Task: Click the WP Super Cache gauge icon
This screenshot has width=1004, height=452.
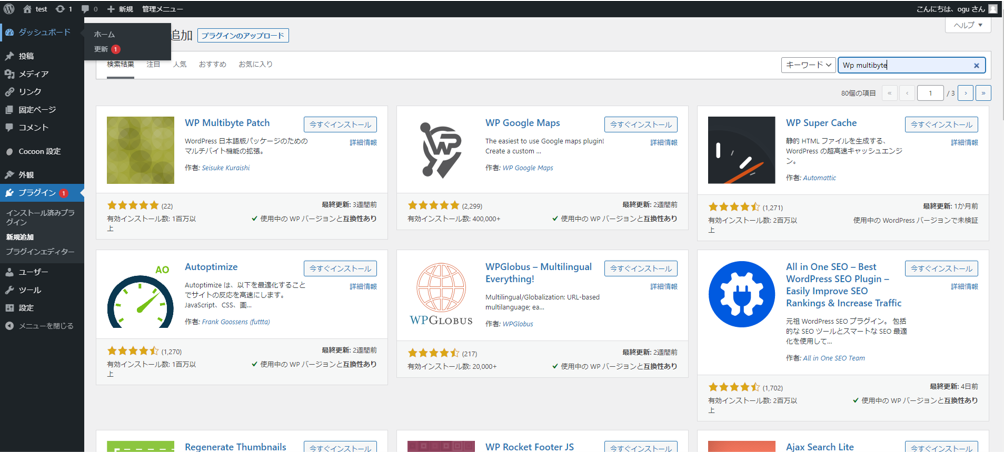Action: (742, 150)
